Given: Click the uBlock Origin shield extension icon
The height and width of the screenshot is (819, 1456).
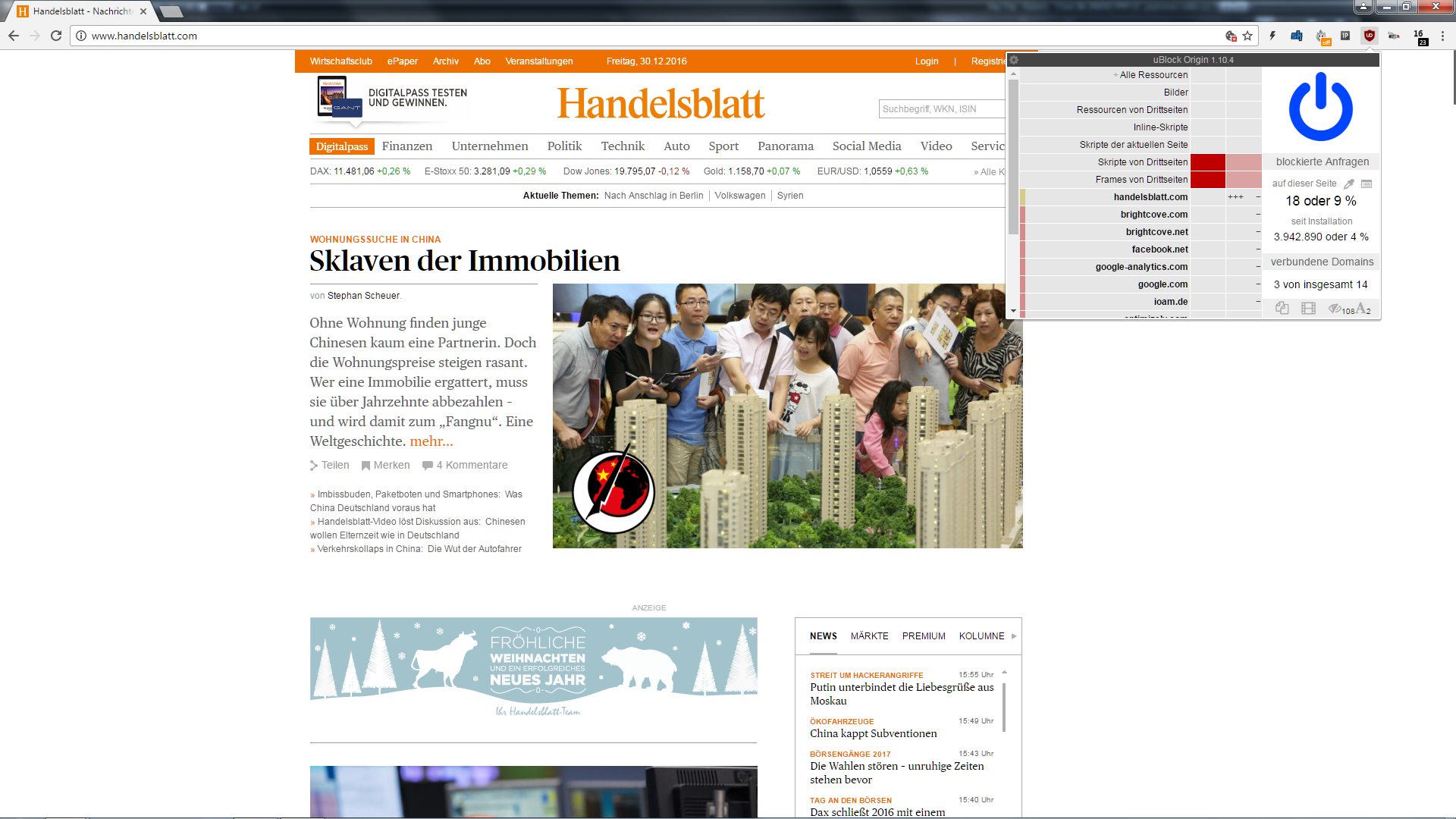Looking at the screenshot, I should [1369, 36].
